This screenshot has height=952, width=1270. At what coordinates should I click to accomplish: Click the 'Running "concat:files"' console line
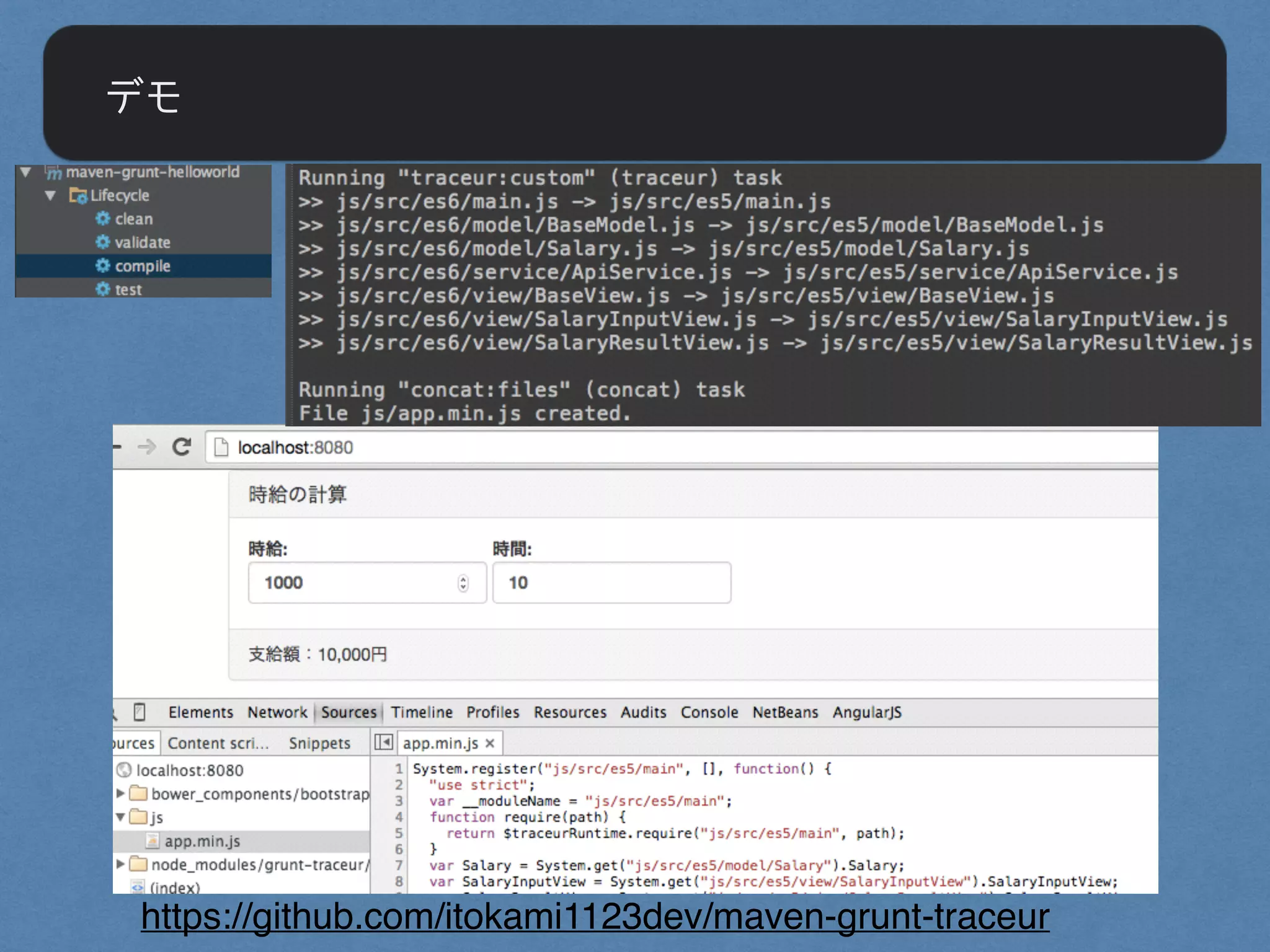pyautogui.click(x=522, y=390)
